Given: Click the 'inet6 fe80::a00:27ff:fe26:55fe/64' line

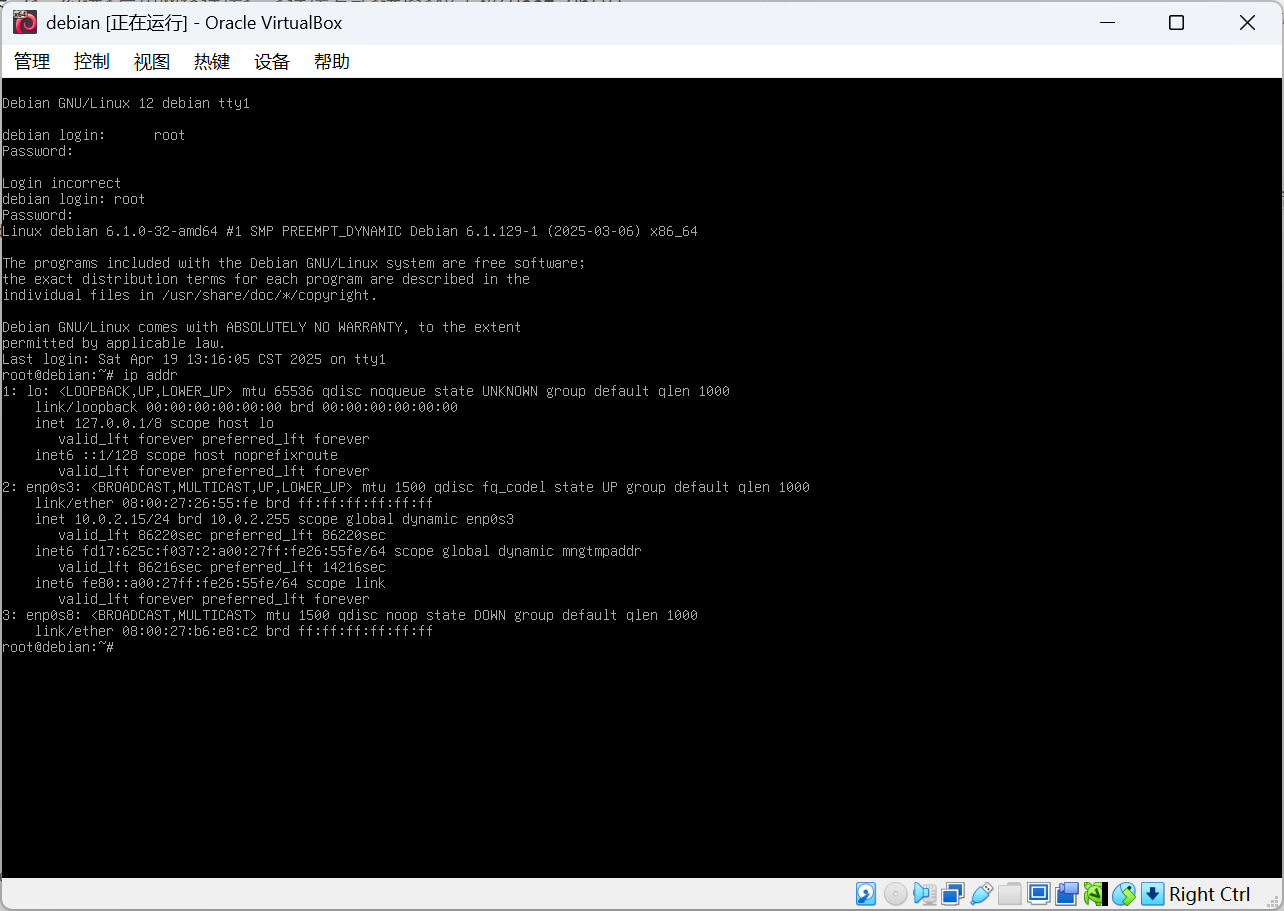Looking at the screenshot, I should coord(210,583).
